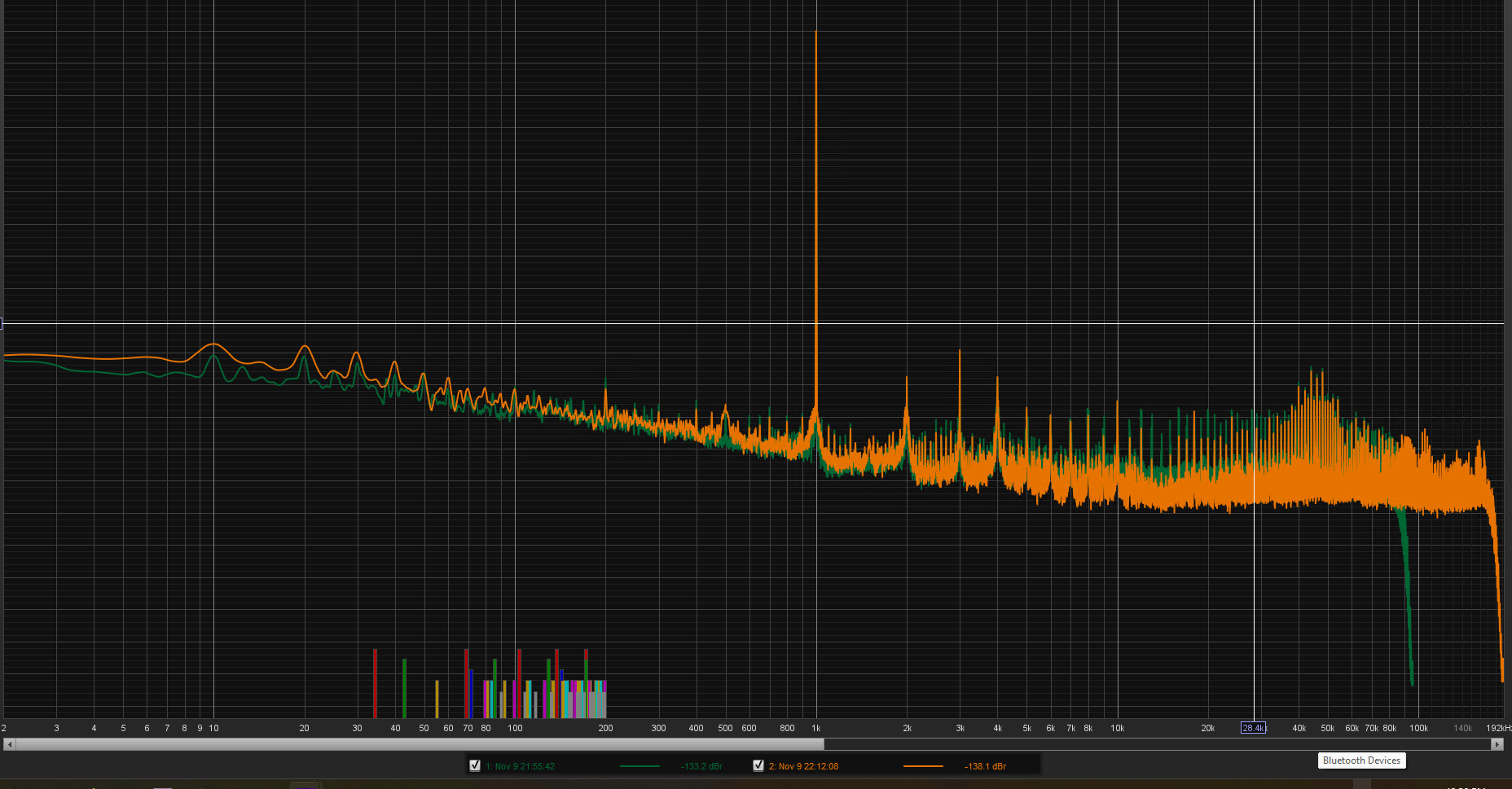The height and width of the screenshot is (789, 1512).
Task: Click the left arrow of the horizontal scrollbar
Action: pos(10,744)
